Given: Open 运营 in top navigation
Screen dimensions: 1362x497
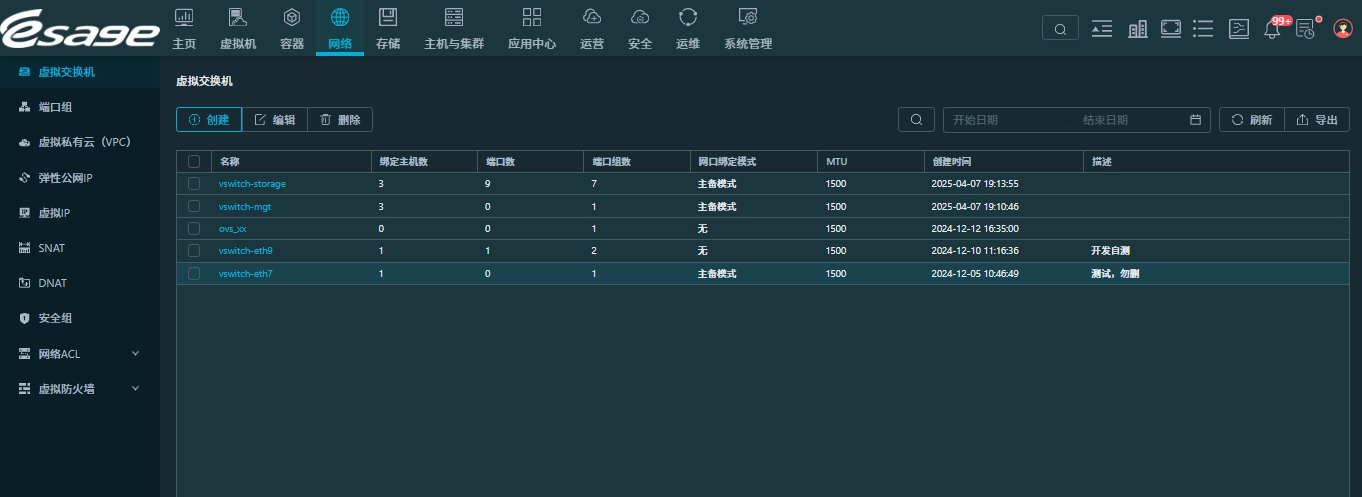Looking at the screenshot, I should pos(592,28).
